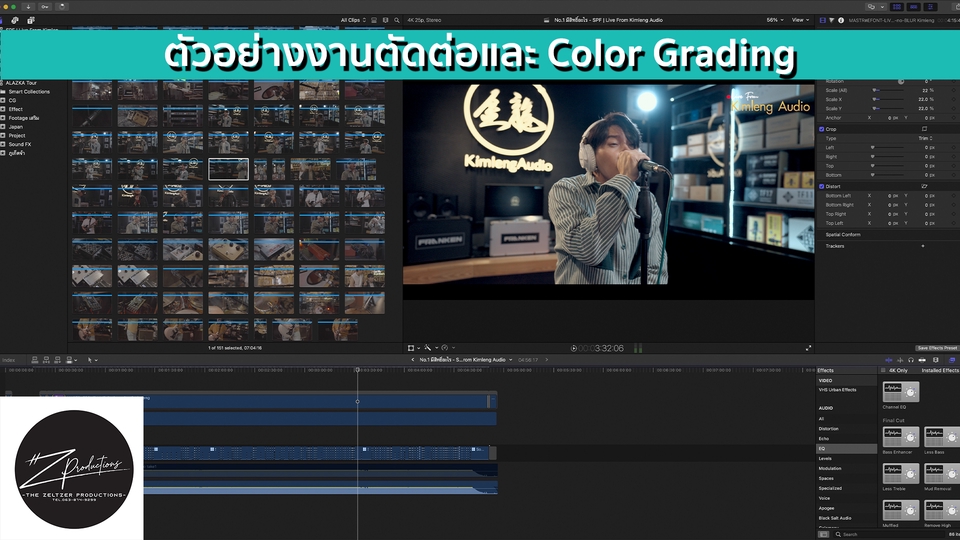Image resolution: width=960 pixels, height=540 pixels.
Task: Show the Photos and Audio sidebar icon
Action: (15, 20)
